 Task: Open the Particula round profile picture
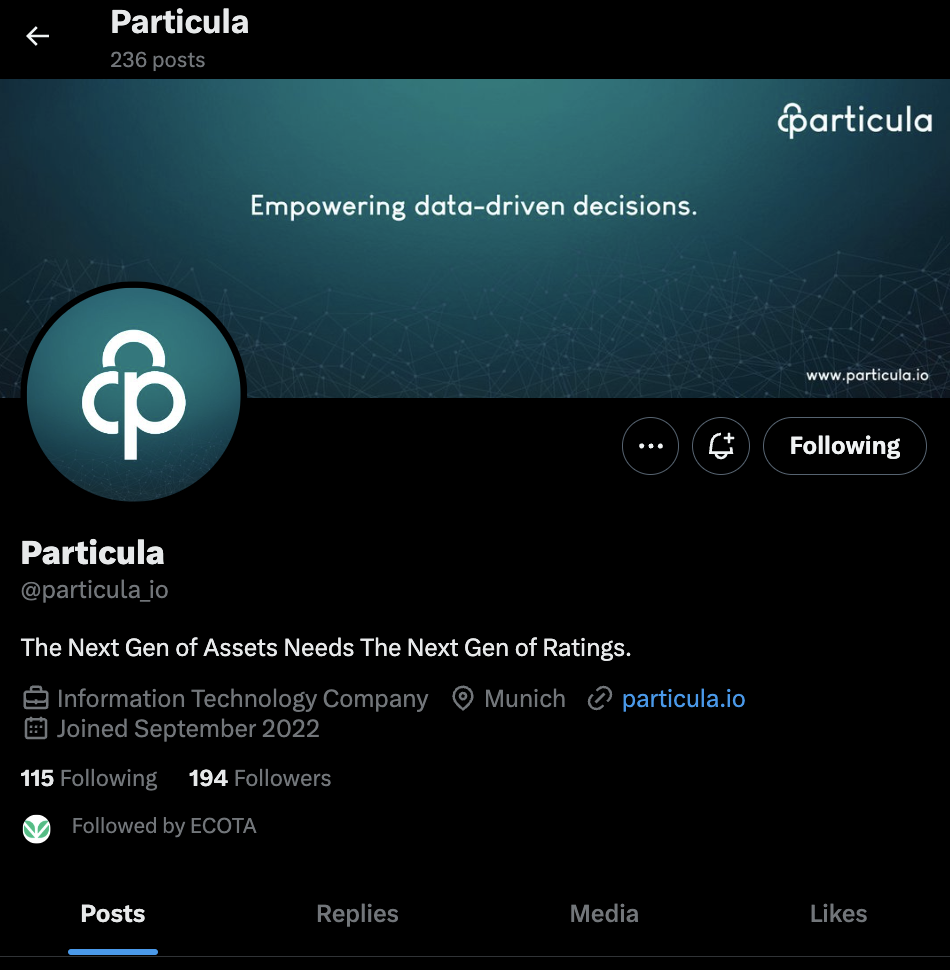tap(134, 394)
